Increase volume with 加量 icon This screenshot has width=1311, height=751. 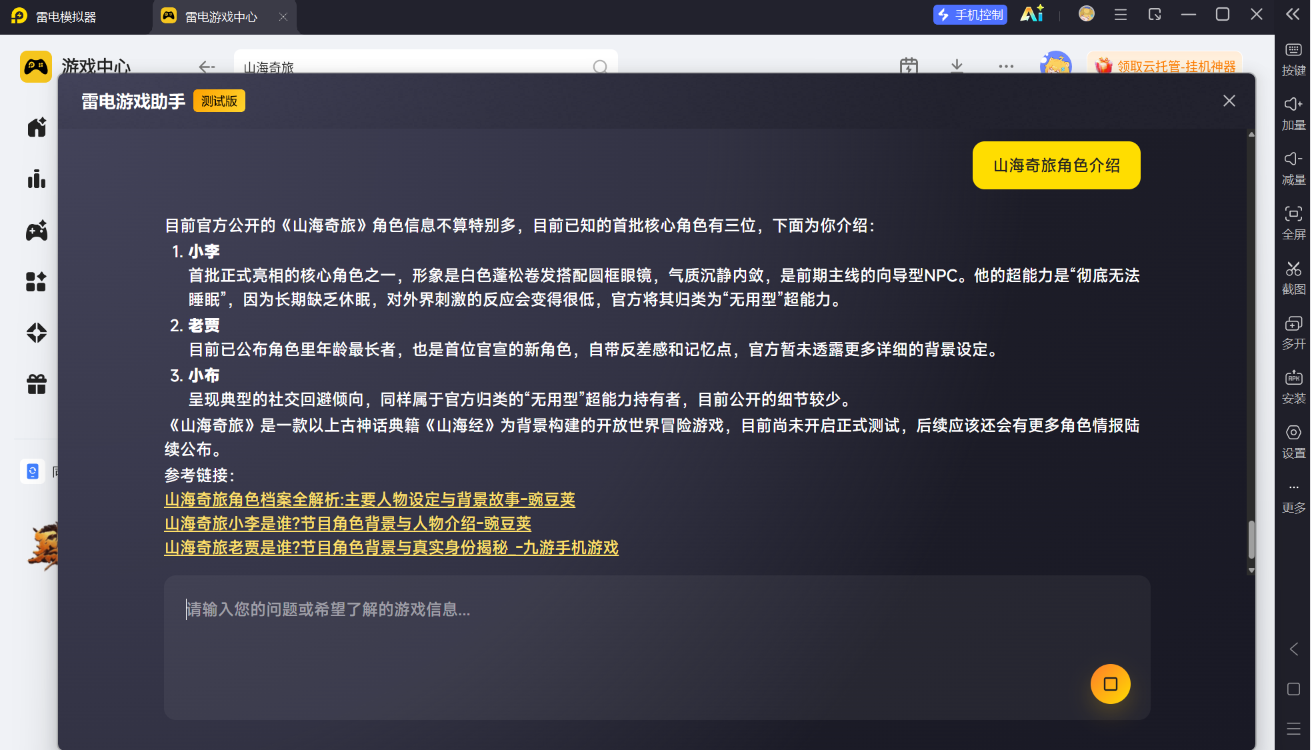pos(1293,114)
